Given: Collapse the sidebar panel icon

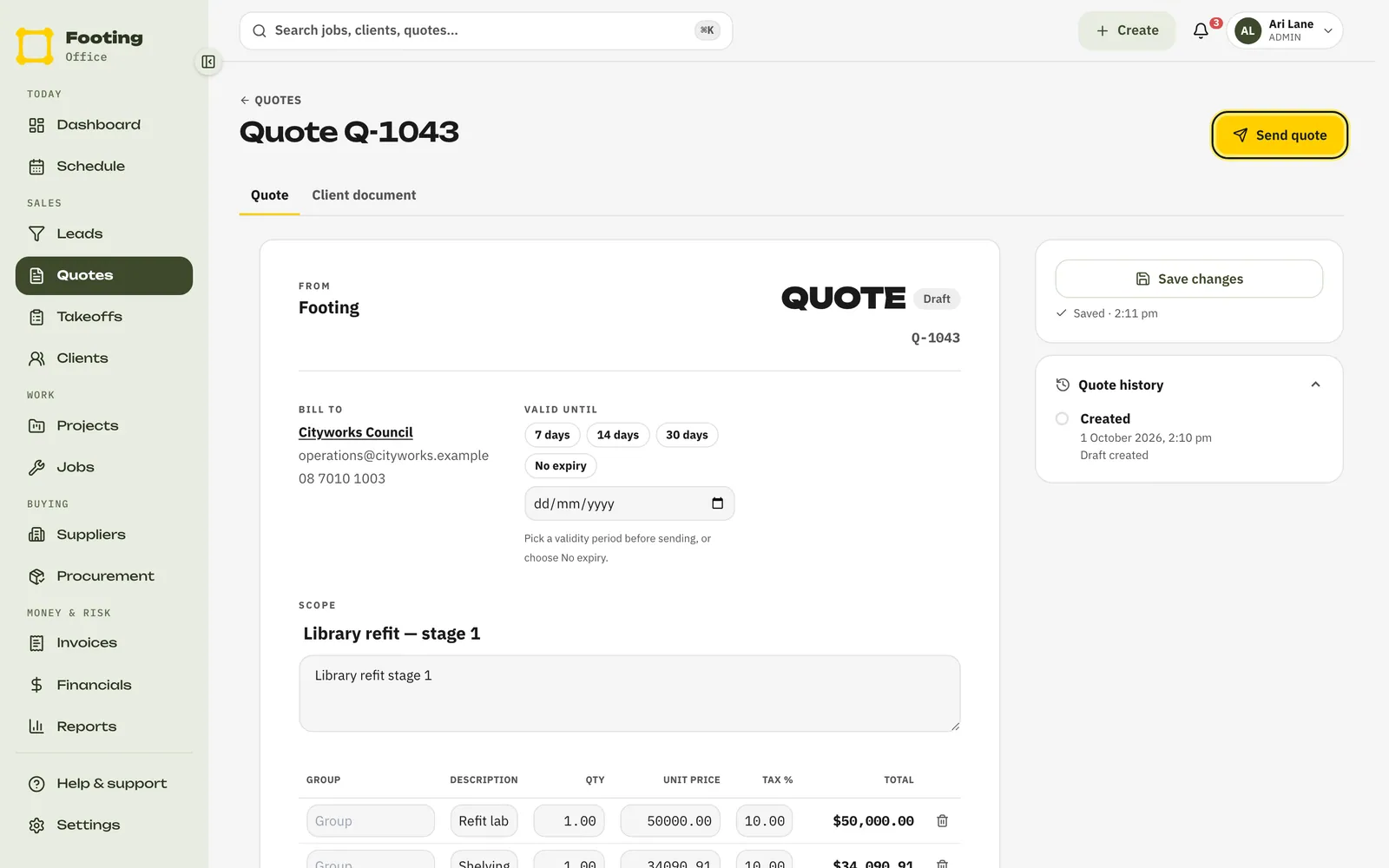Looking at the screenshot, I should tap(208, 62).
